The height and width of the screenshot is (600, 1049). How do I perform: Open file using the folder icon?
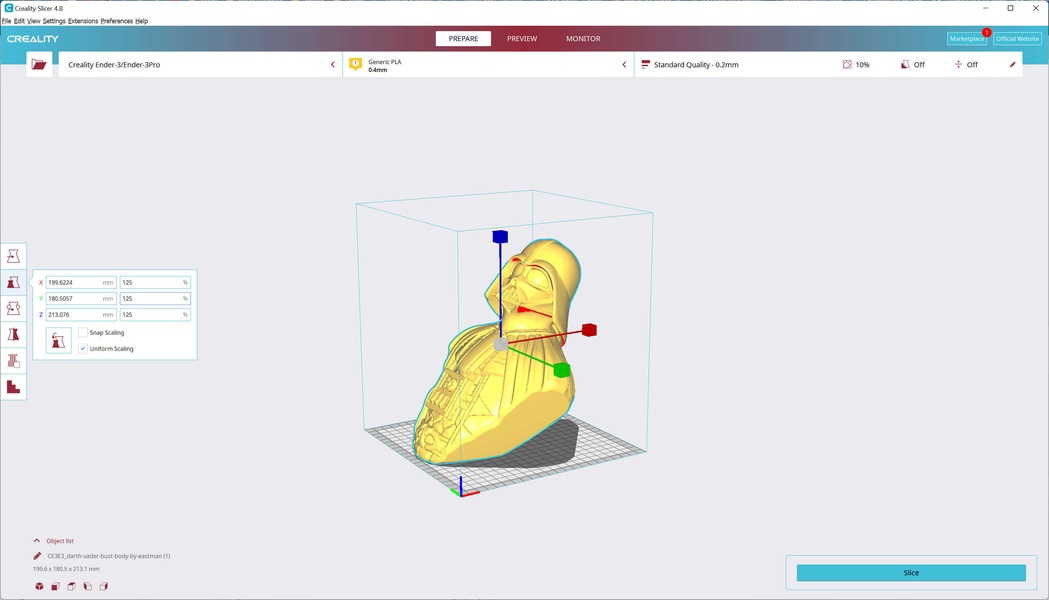click(x=39, y=65)
